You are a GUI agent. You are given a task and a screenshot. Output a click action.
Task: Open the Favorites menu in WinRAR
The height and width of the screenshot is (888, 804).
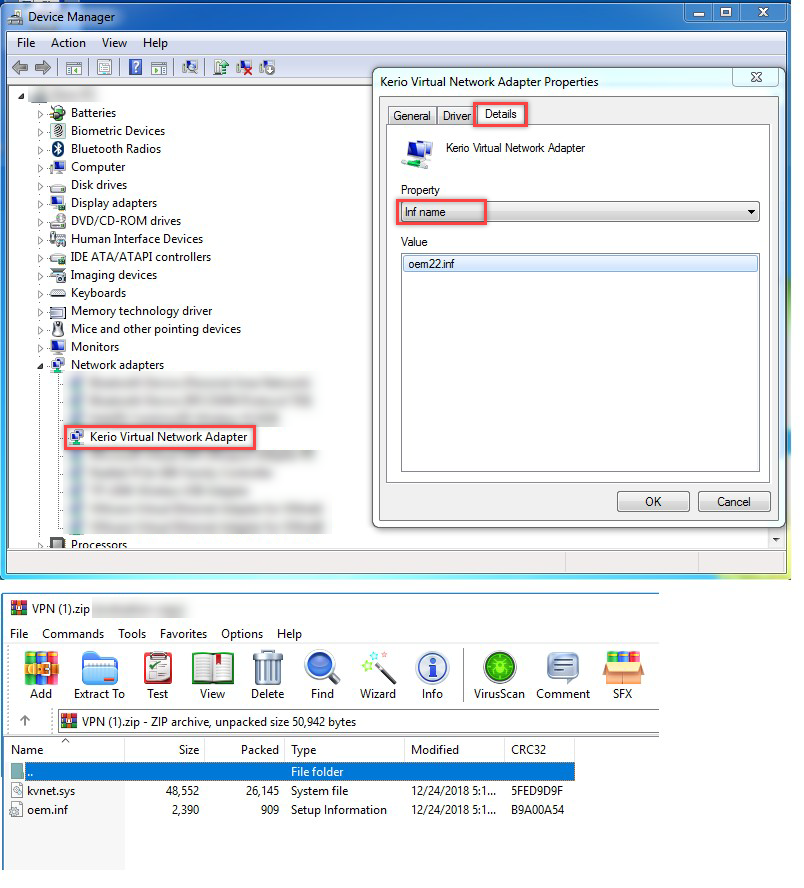[183, 634]
